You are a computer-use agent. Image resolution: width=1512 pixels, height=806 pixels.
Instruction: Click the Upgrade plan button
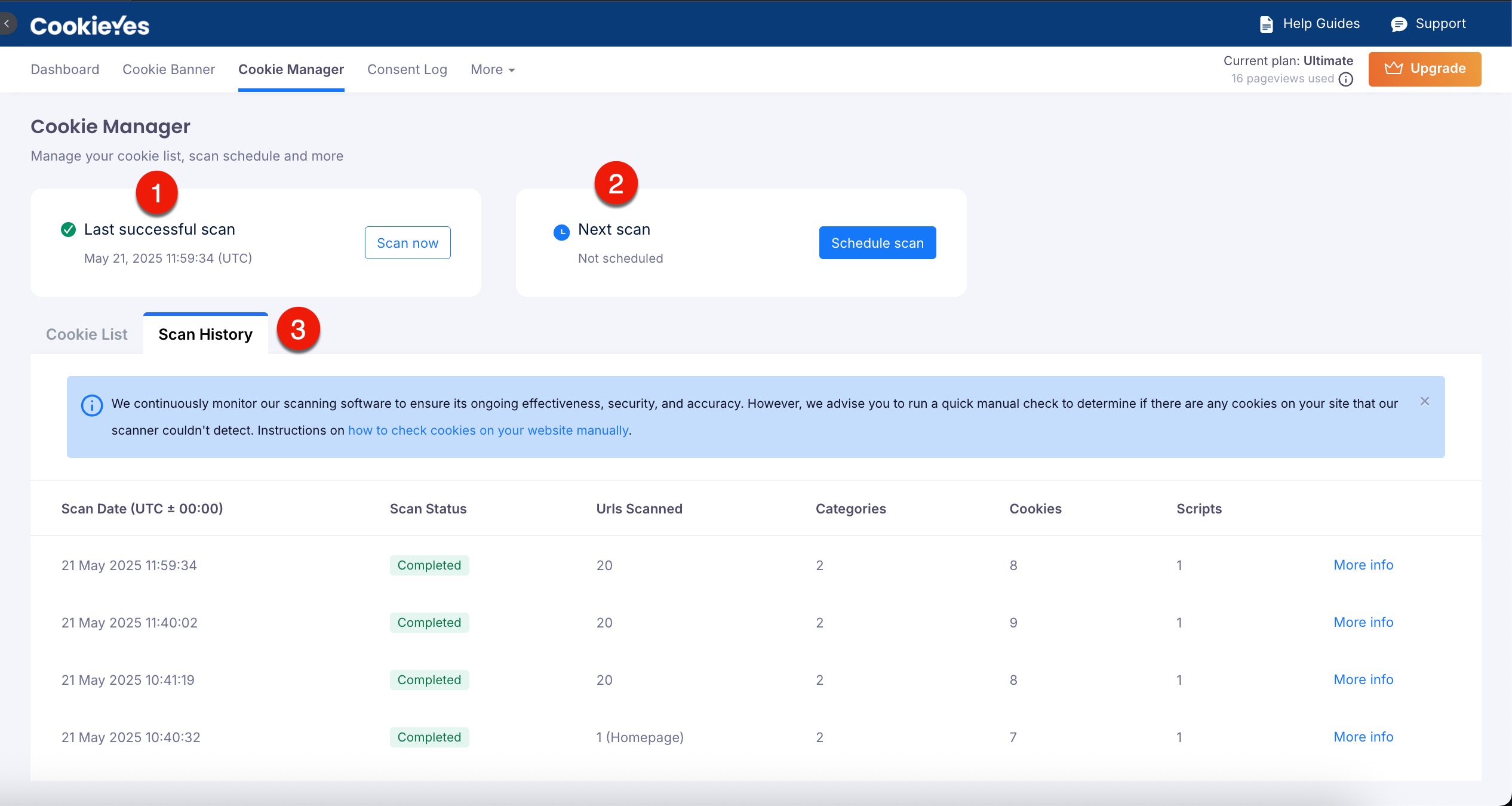(x=1425, y=69)
